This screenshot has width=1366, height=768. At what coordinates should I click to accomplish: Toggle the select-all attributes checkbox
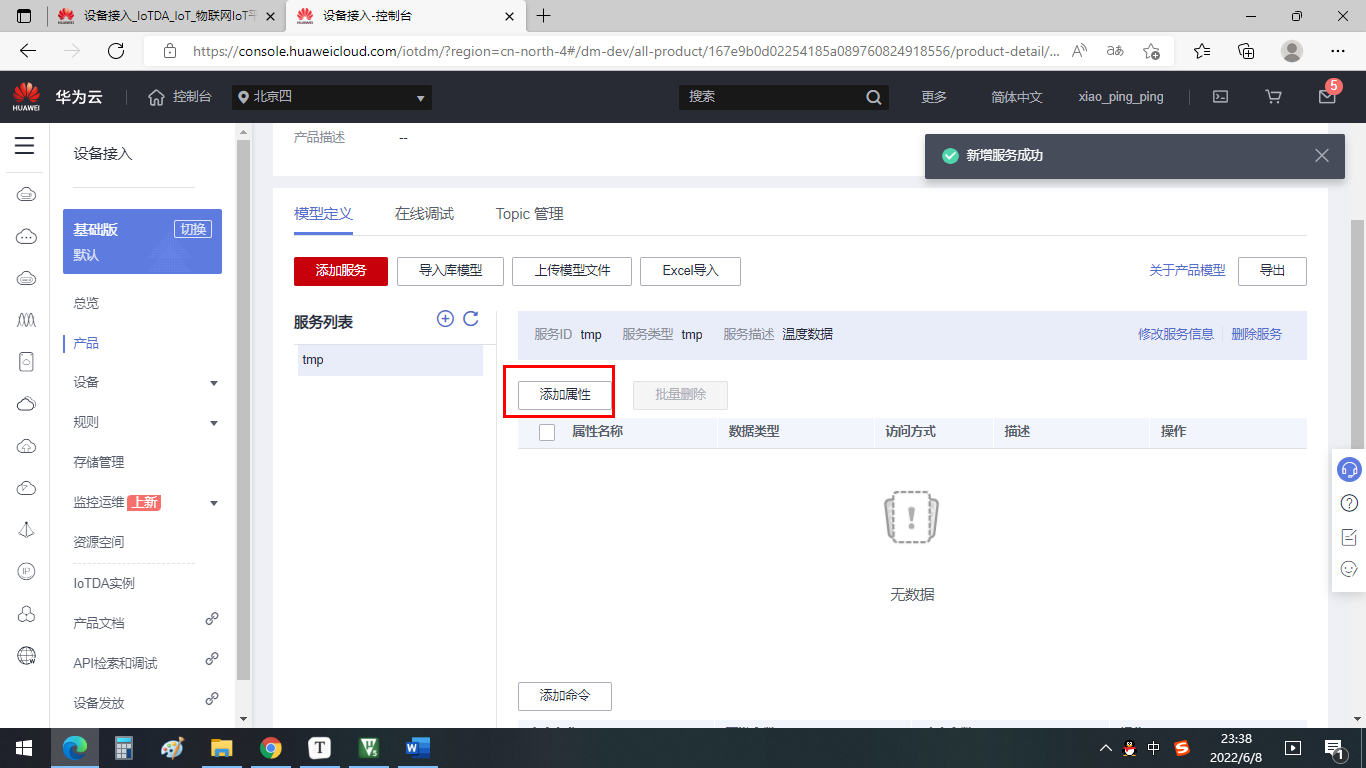point(547,432)
